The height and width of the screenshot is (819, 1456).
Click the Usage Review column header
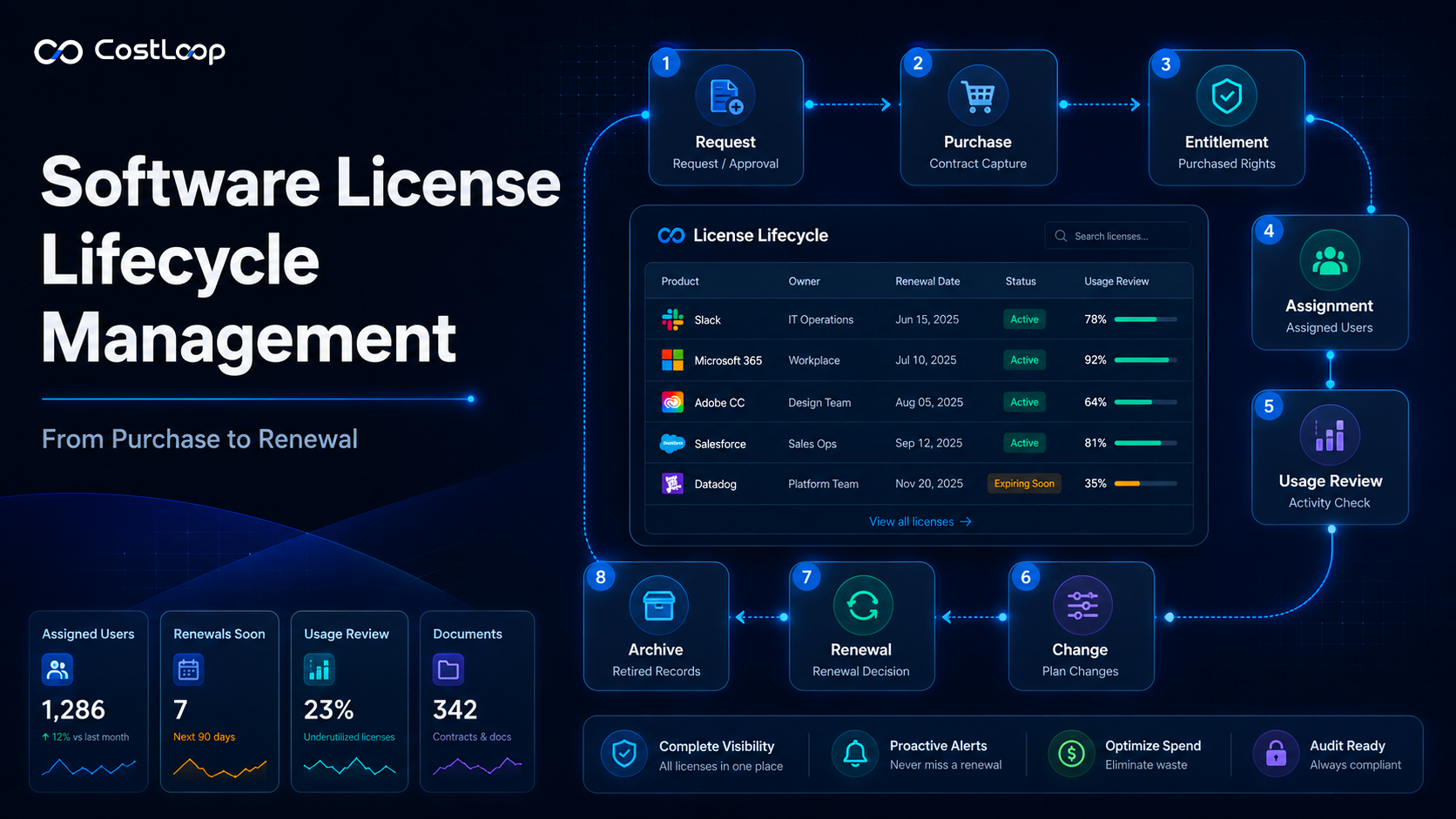pyautogui.click(x=1116, y=281)
